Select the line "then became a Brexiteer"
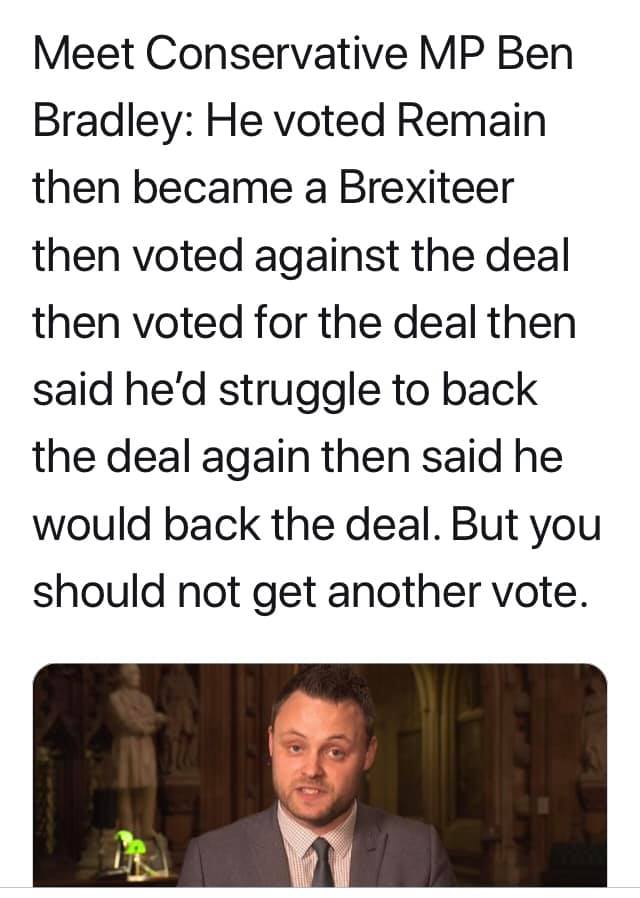This screenshot has height=898, width=640. [x=272, y=188]
